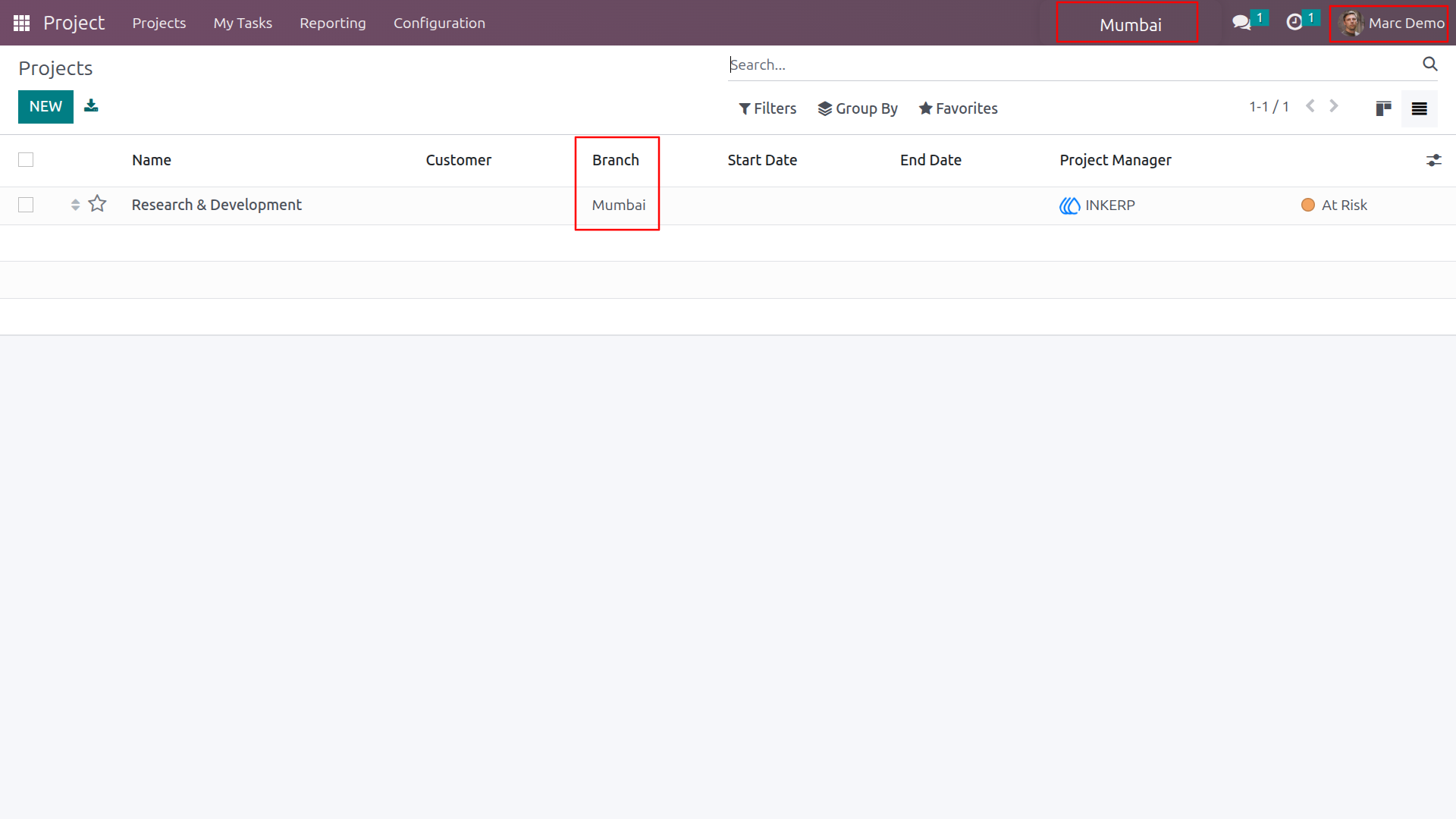Open the Research & Development project
The width and height of the screenshot is (1456, 819).
tap(217, 205)
